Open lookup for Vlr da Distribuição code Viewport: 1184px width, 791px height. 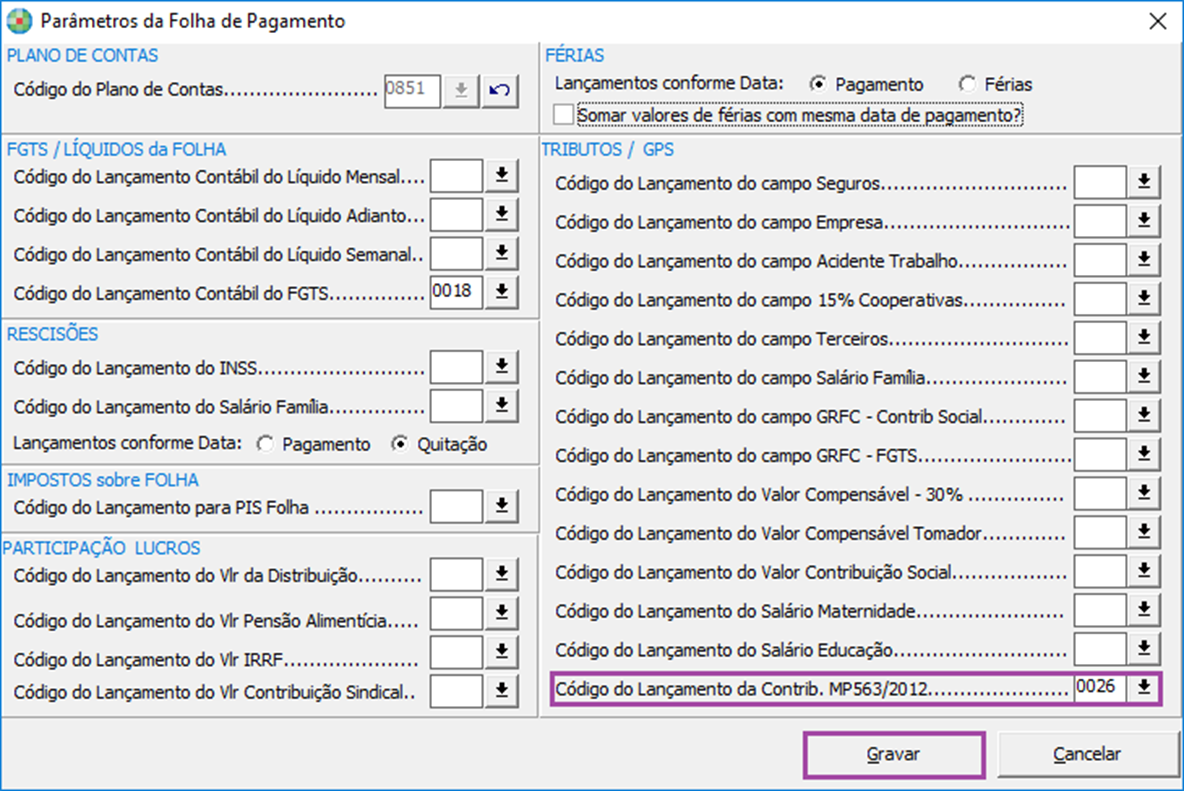tap(501, 575)
